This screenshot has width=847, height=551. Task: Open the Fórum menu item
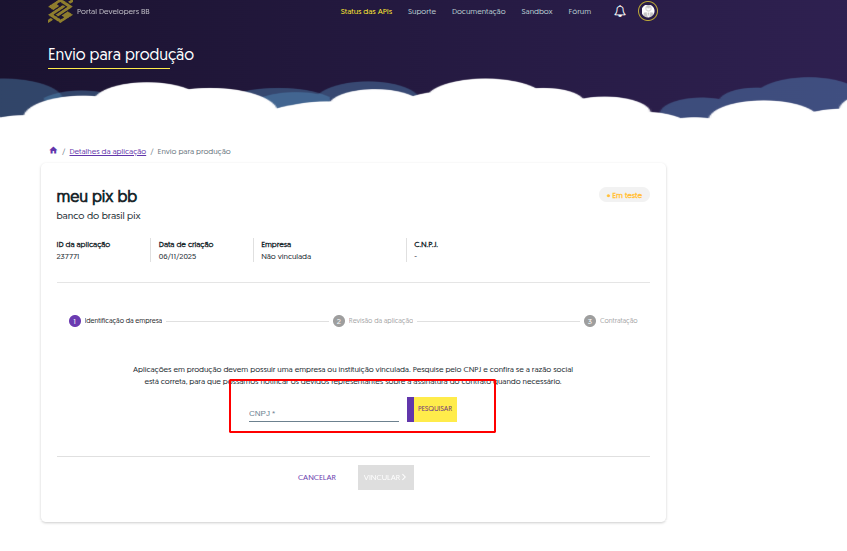tap(579, 12)
